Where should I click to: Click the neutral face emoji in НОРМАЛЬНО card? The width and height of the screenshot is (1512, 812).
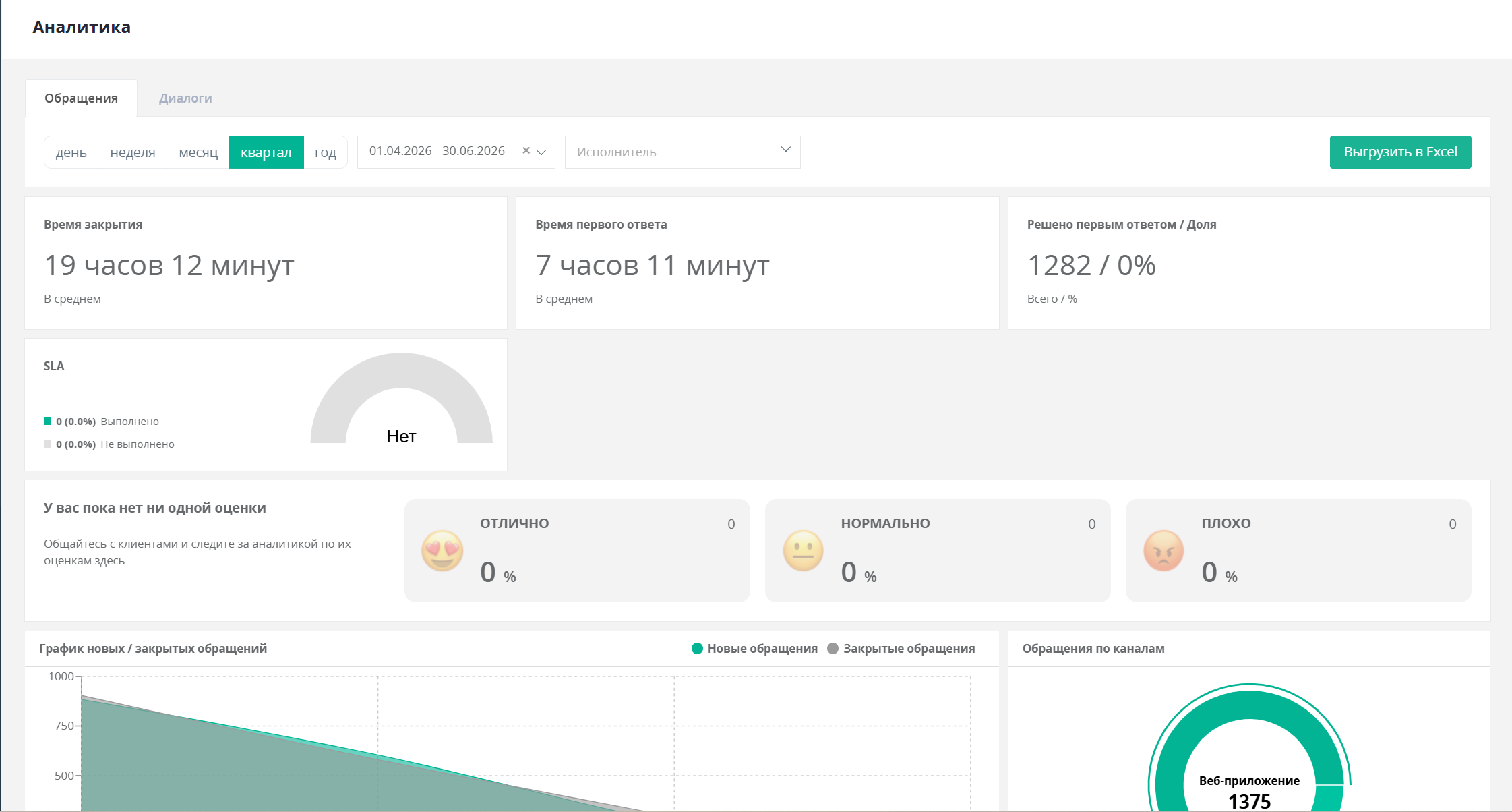tap(804, 551)
